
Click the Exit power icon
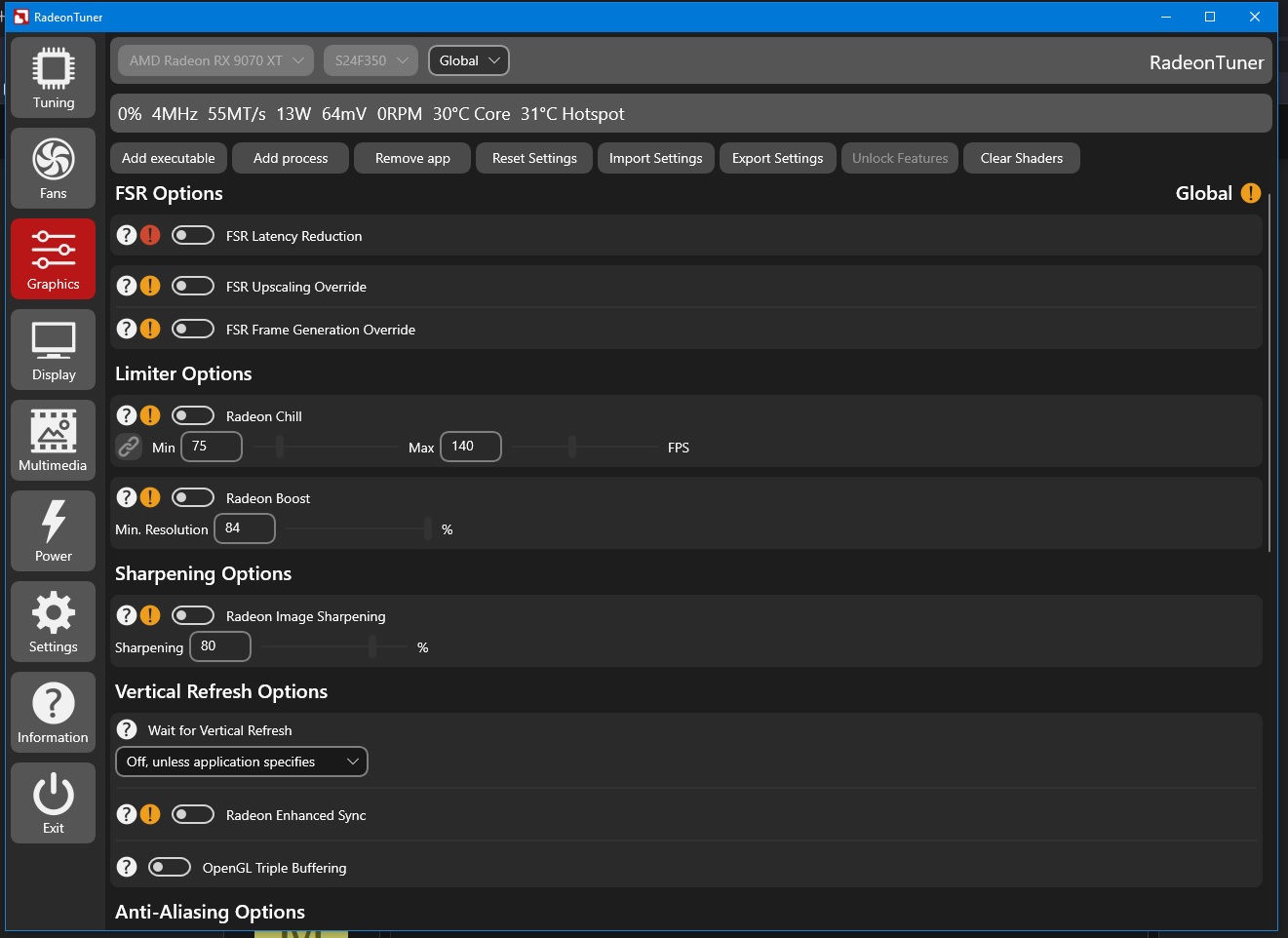[x=53, y=803]
